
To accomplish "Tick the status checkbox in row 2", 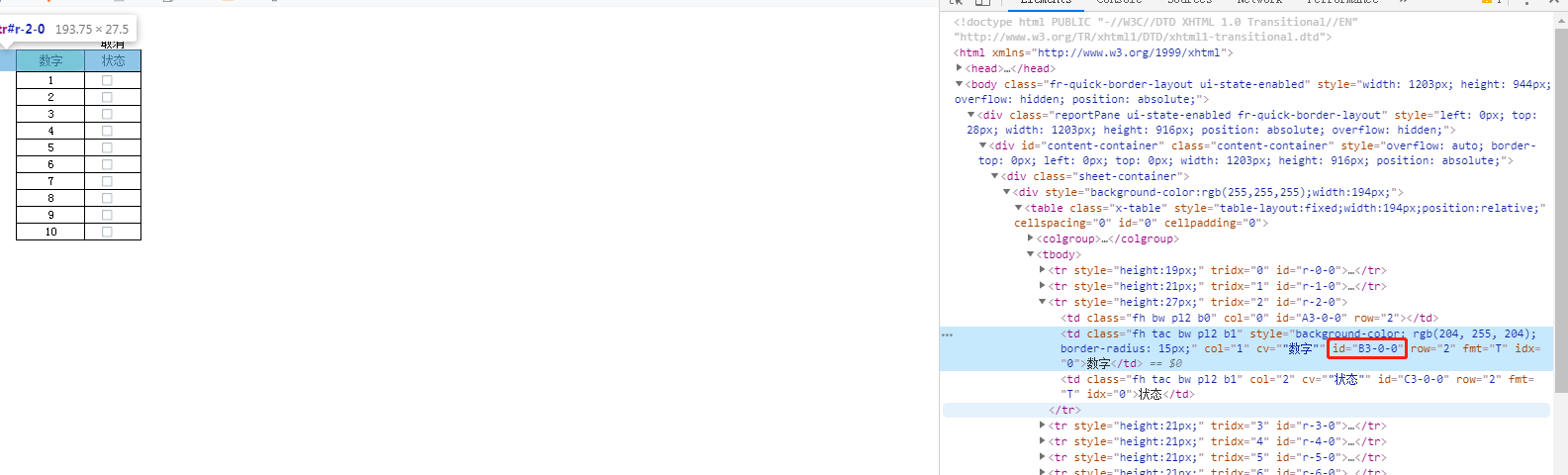I will click(107, 97).
